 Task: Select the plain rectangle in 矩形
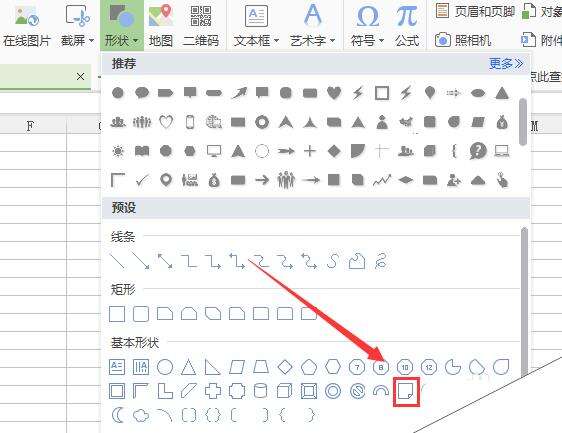(x=117, y=314)
